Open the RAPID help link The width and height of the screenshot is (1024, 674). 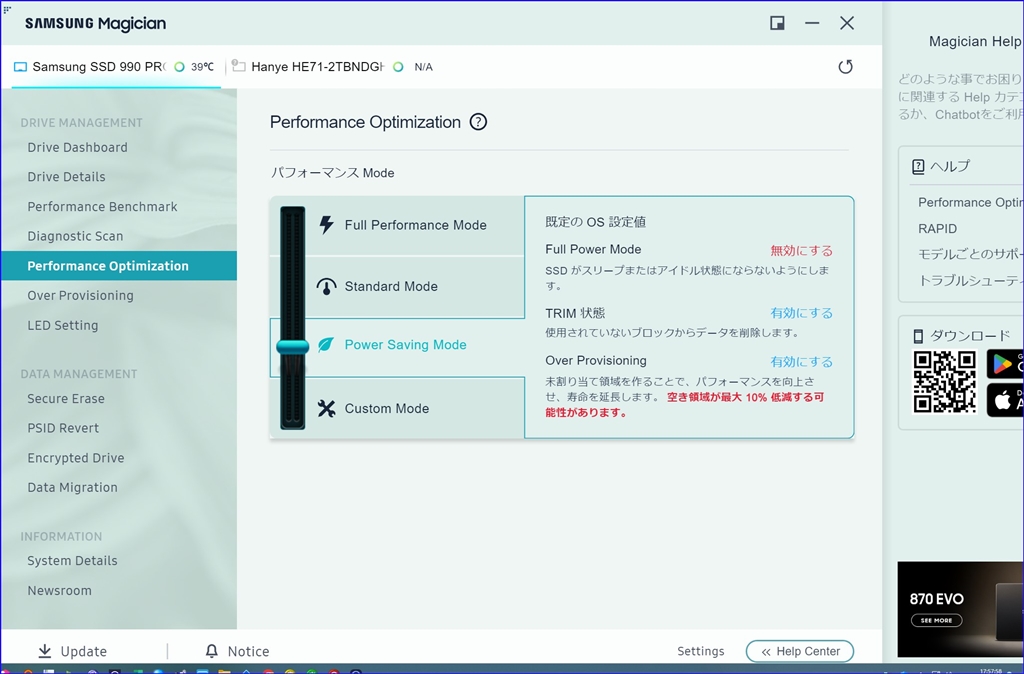click(937, 229)
